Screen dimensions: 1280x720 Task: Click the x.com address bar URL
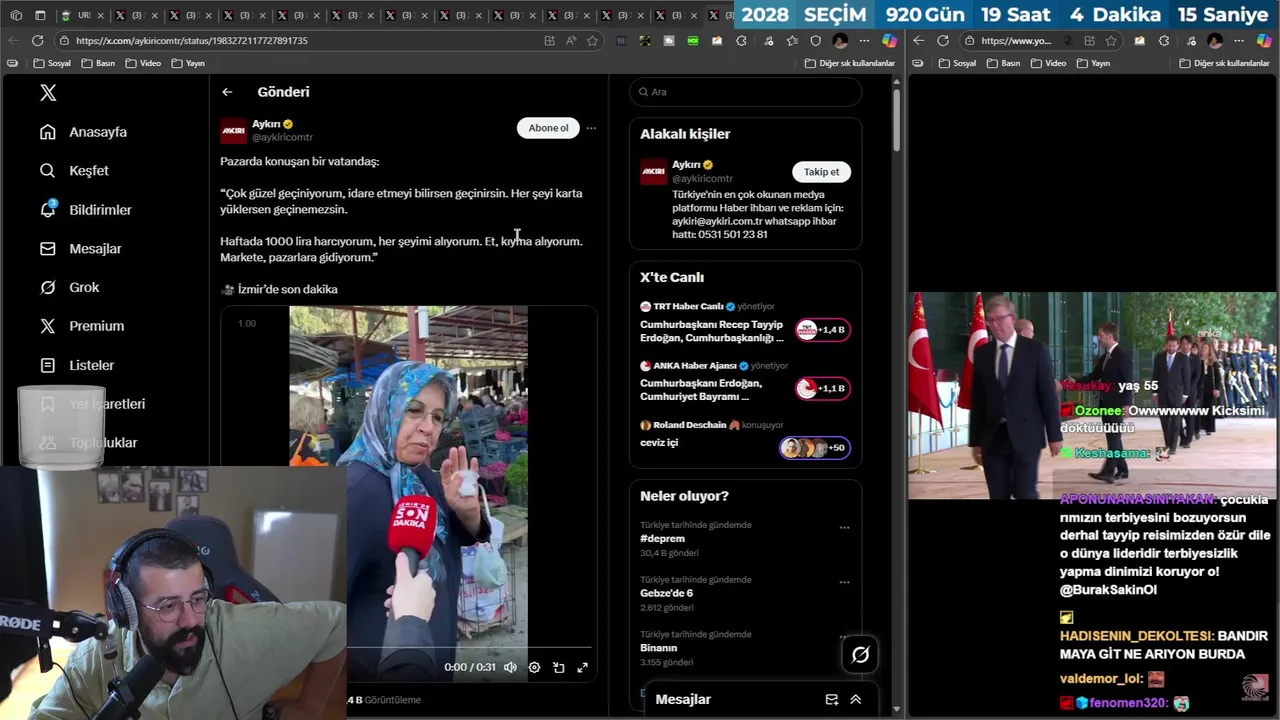192,41
